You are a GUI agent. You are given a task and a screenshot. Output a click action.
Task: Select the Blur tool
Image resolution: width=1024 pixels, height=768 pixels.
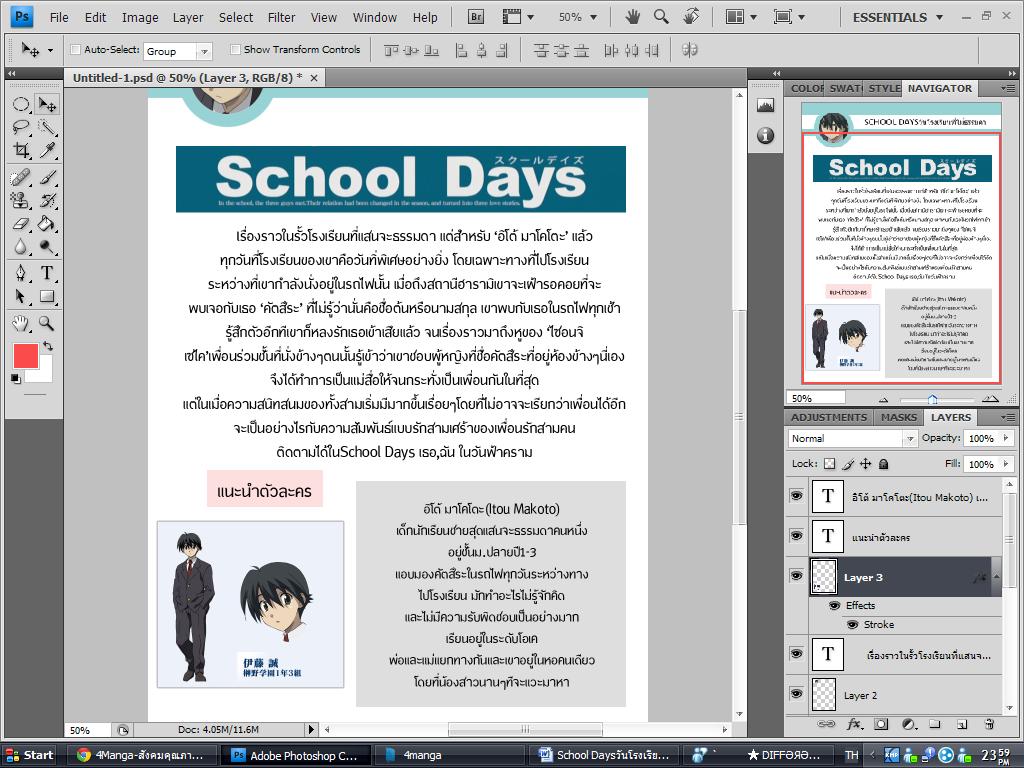21,247
